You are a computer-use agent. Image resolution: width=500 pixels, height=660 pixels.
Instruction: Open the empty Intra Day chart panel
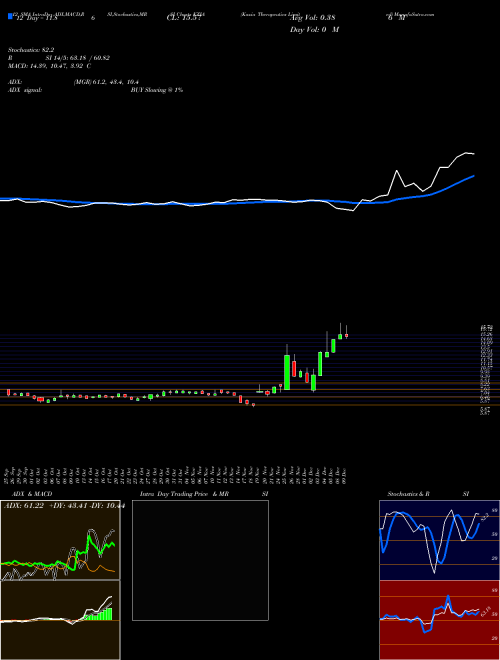click(200, 560)
